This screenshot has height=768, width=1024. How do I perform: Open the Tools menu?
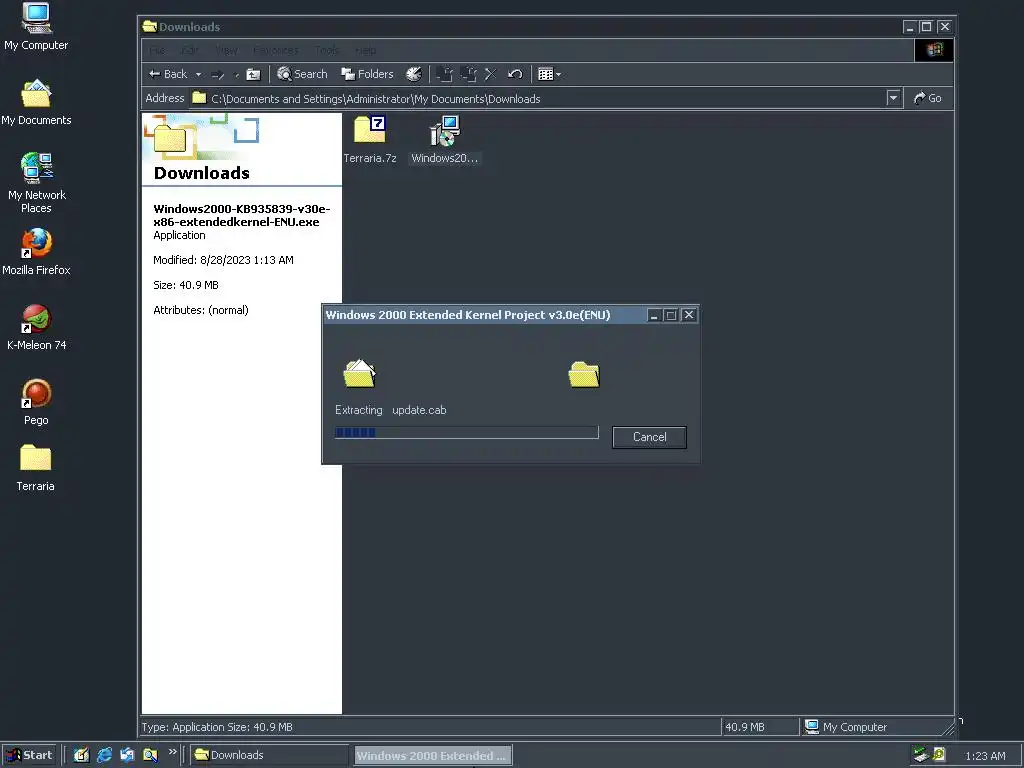327,50
